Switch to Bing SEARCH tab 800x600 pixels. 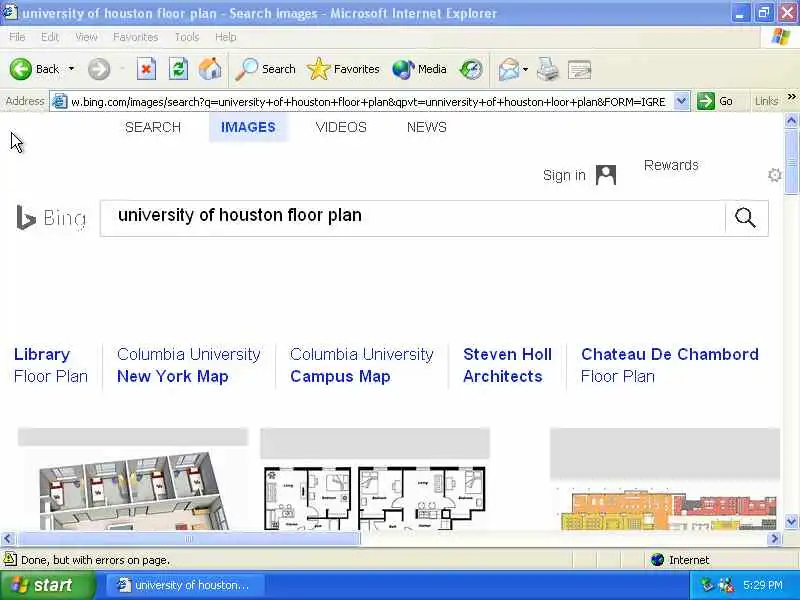(x=153, y=127)
